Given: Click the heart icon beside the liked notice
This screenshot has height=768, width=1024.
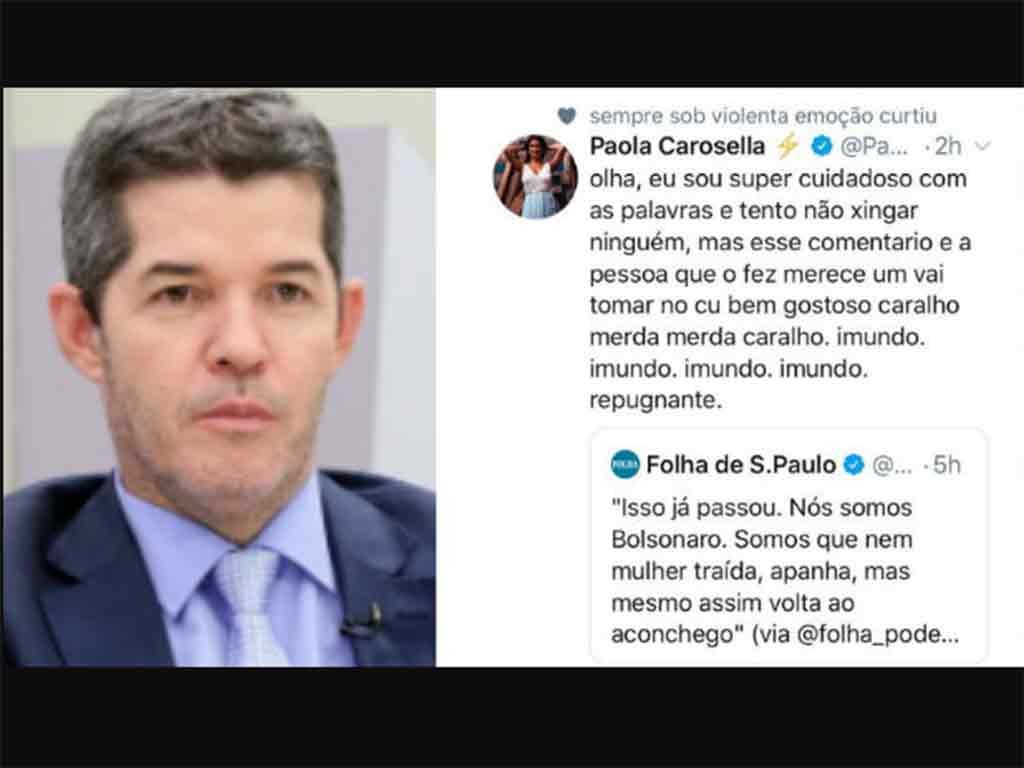Looking at the screenshot, I should click(x=566, y=116).
